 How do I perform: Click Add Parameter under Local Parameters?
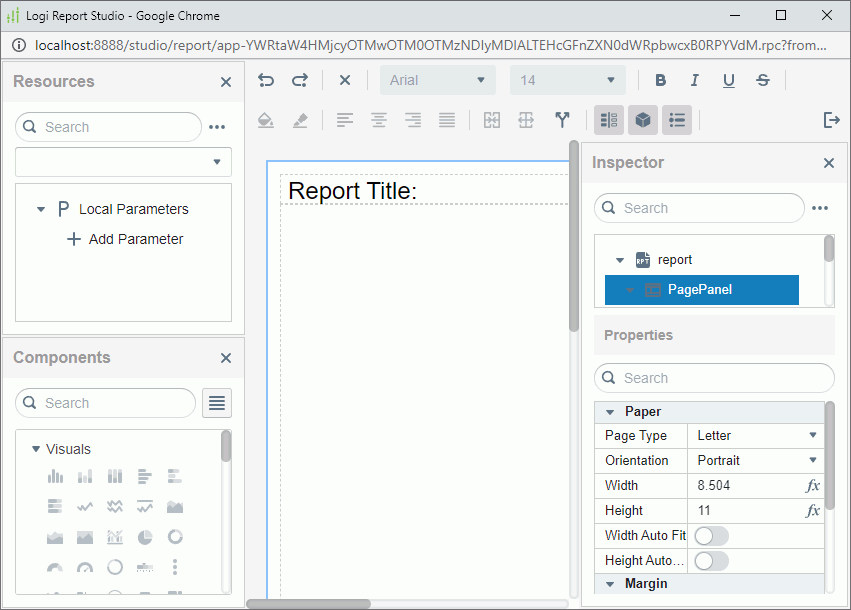pos(124,238)
